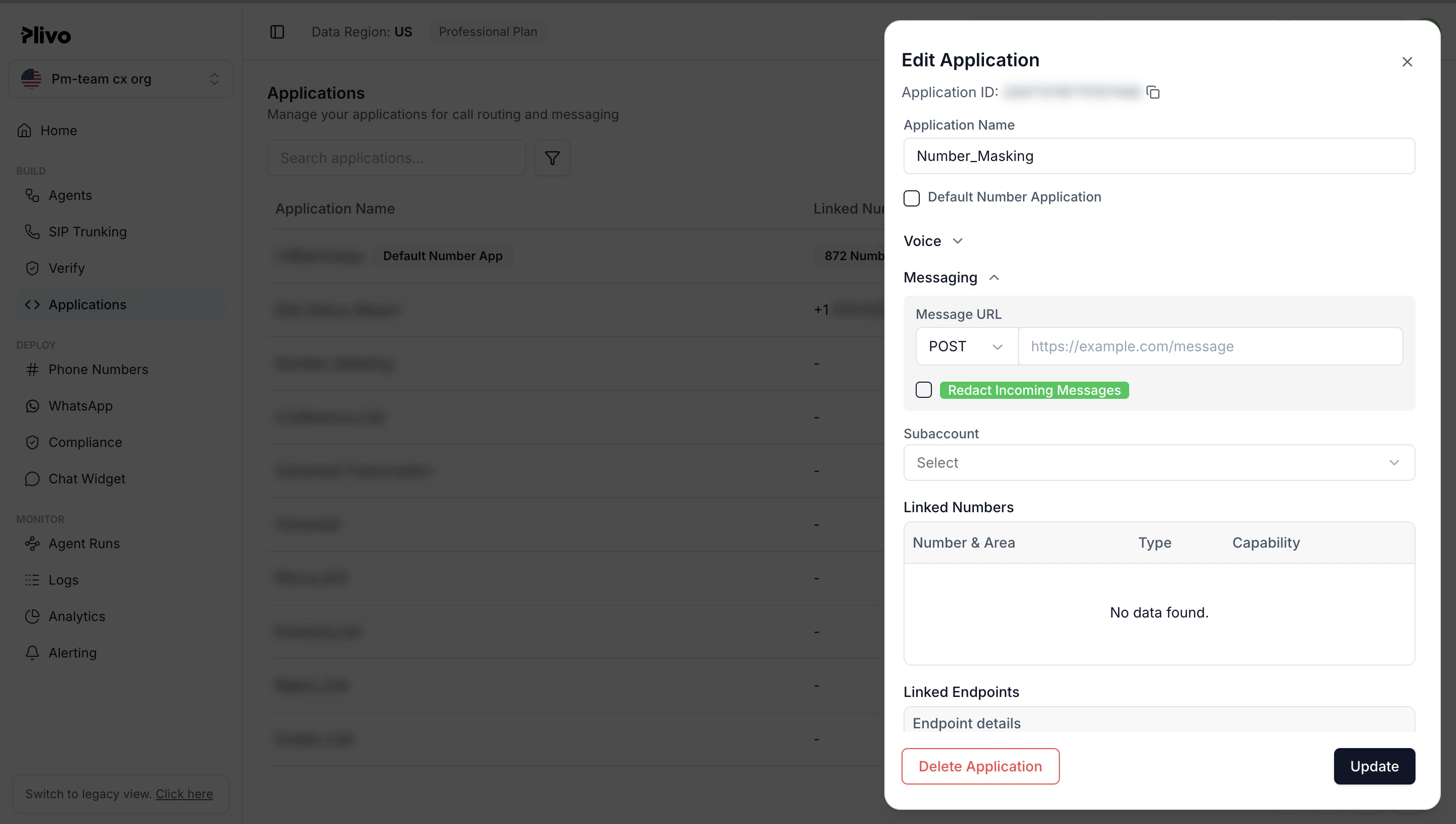
Task: Click the Capability column header
Action: tap(1266, 543)
